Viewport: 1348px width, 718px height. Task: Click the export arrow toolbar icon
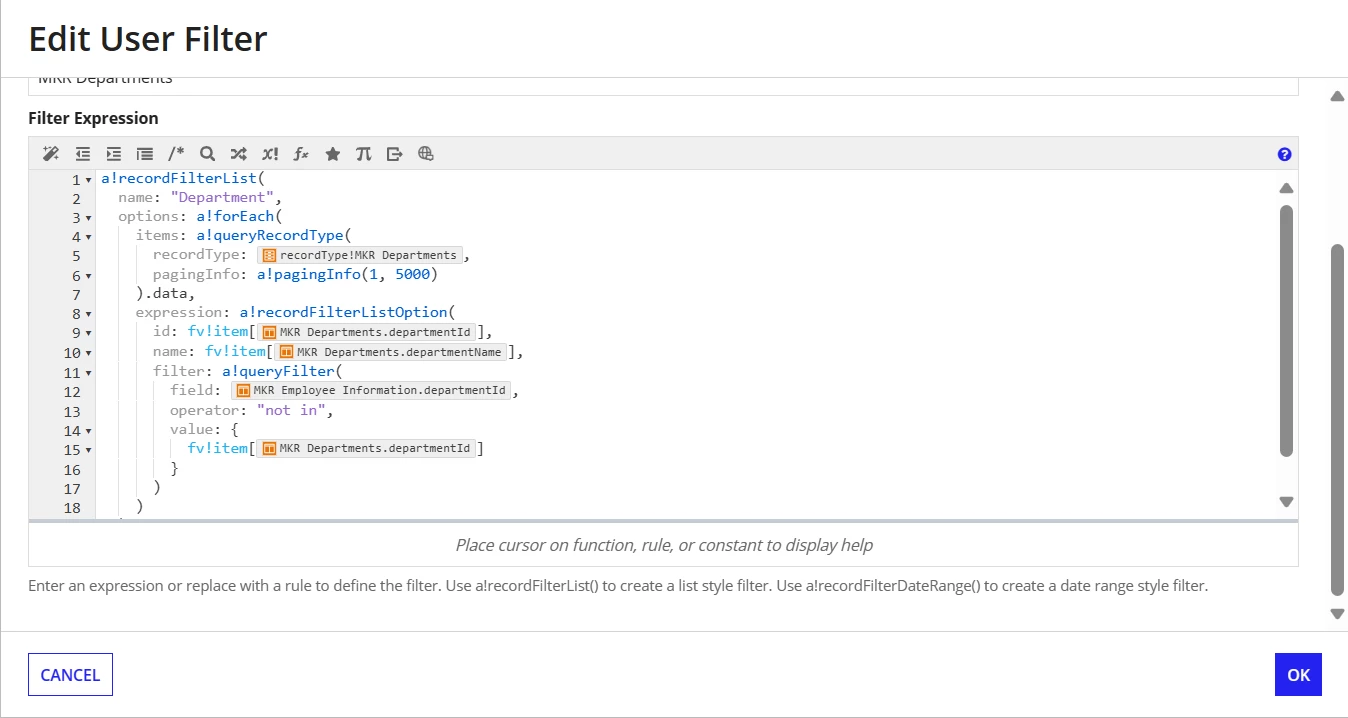pos(395,154)
